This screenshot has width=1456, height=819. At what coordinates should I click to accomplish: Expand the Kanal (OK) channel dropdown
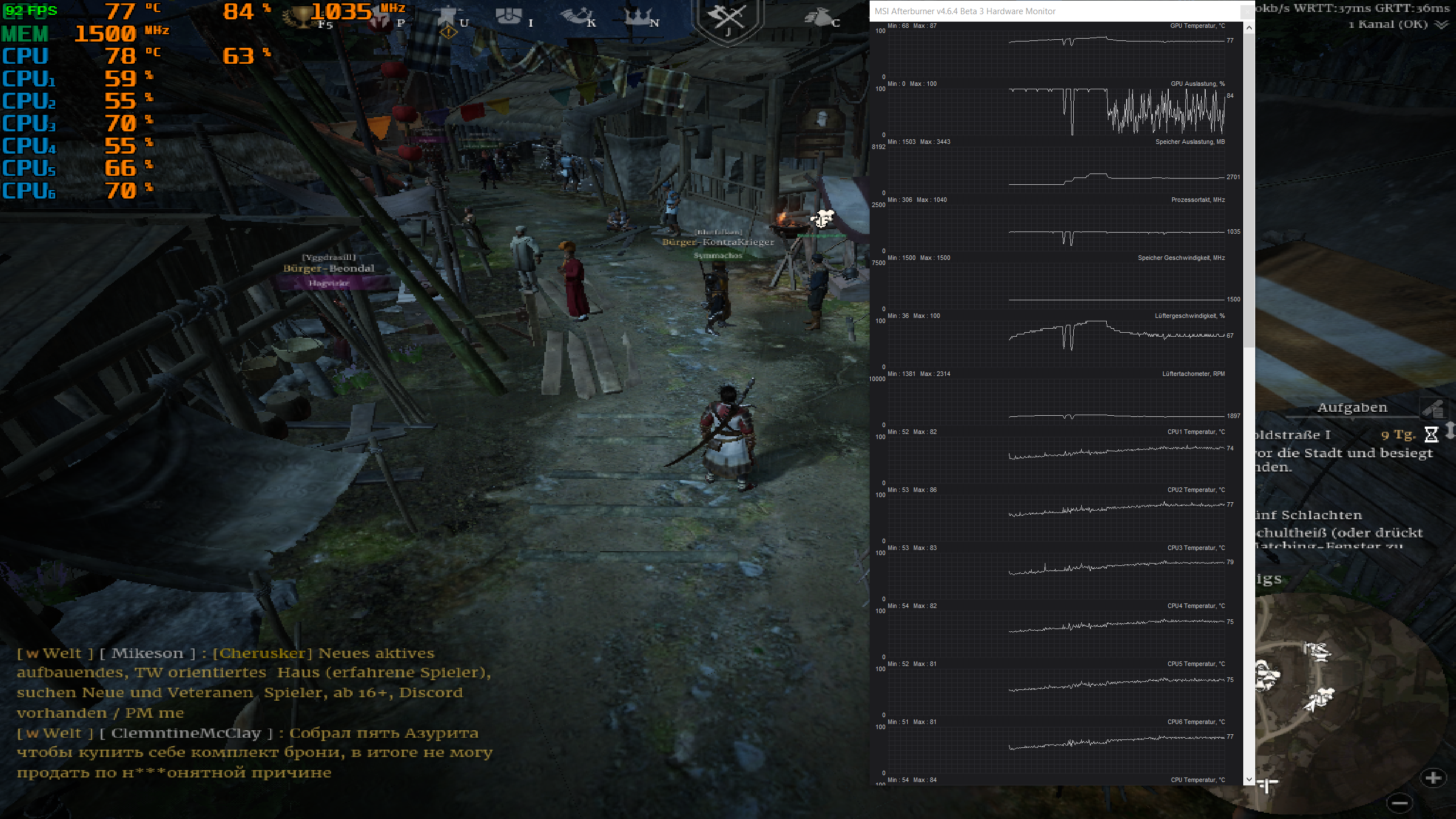[x=1441, y=24]
